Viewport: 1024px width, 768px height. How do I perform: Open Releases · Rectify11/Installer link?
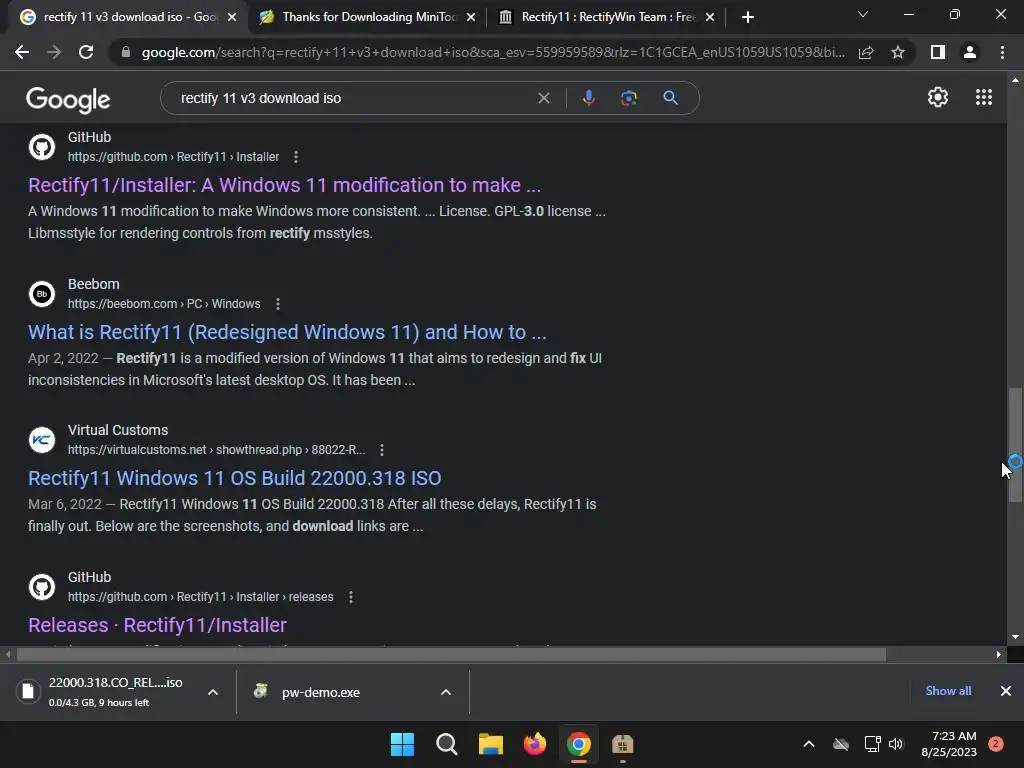tap(157, 625)
